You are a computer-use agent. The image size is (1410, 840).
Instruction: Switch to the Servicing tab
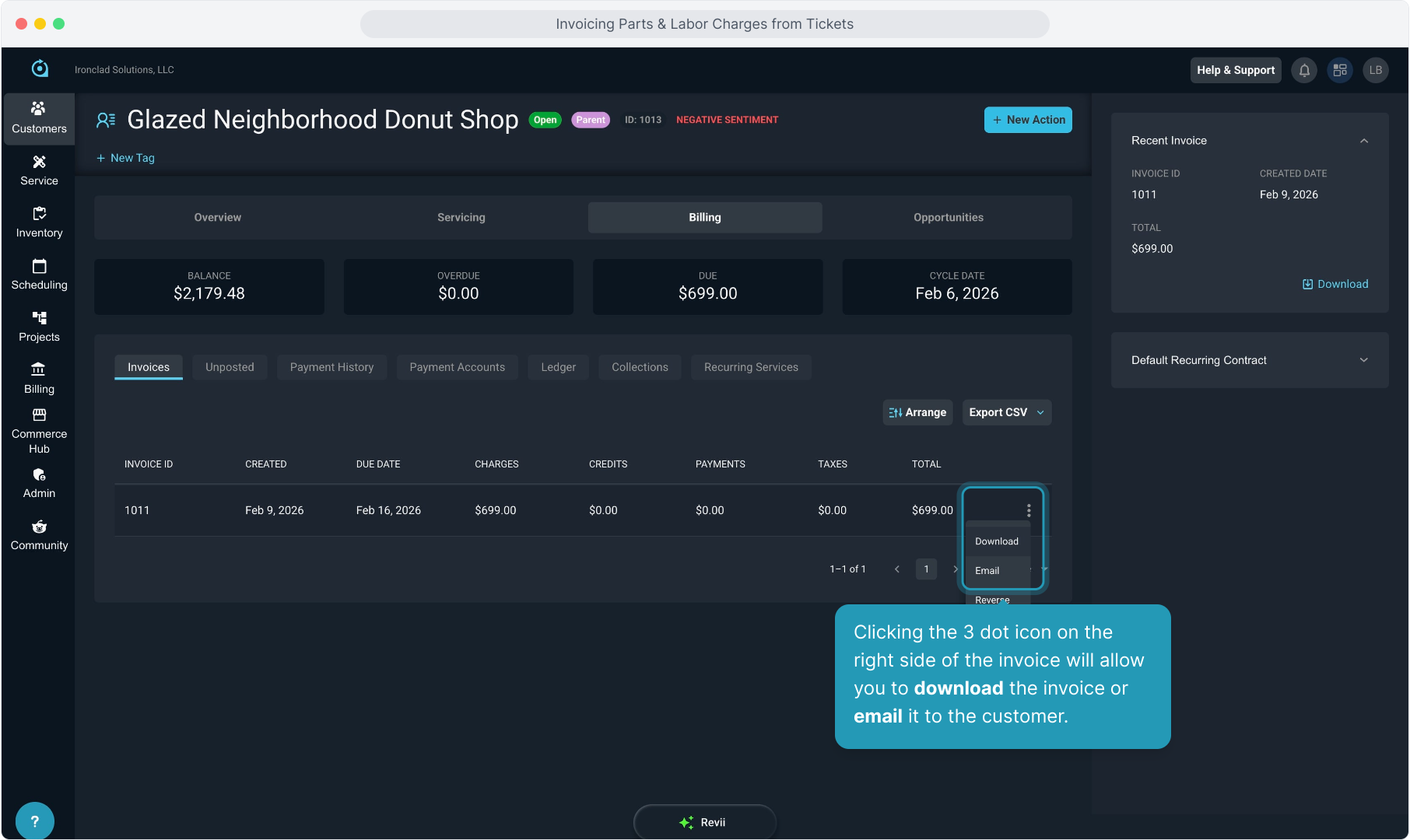coord(461,218)
